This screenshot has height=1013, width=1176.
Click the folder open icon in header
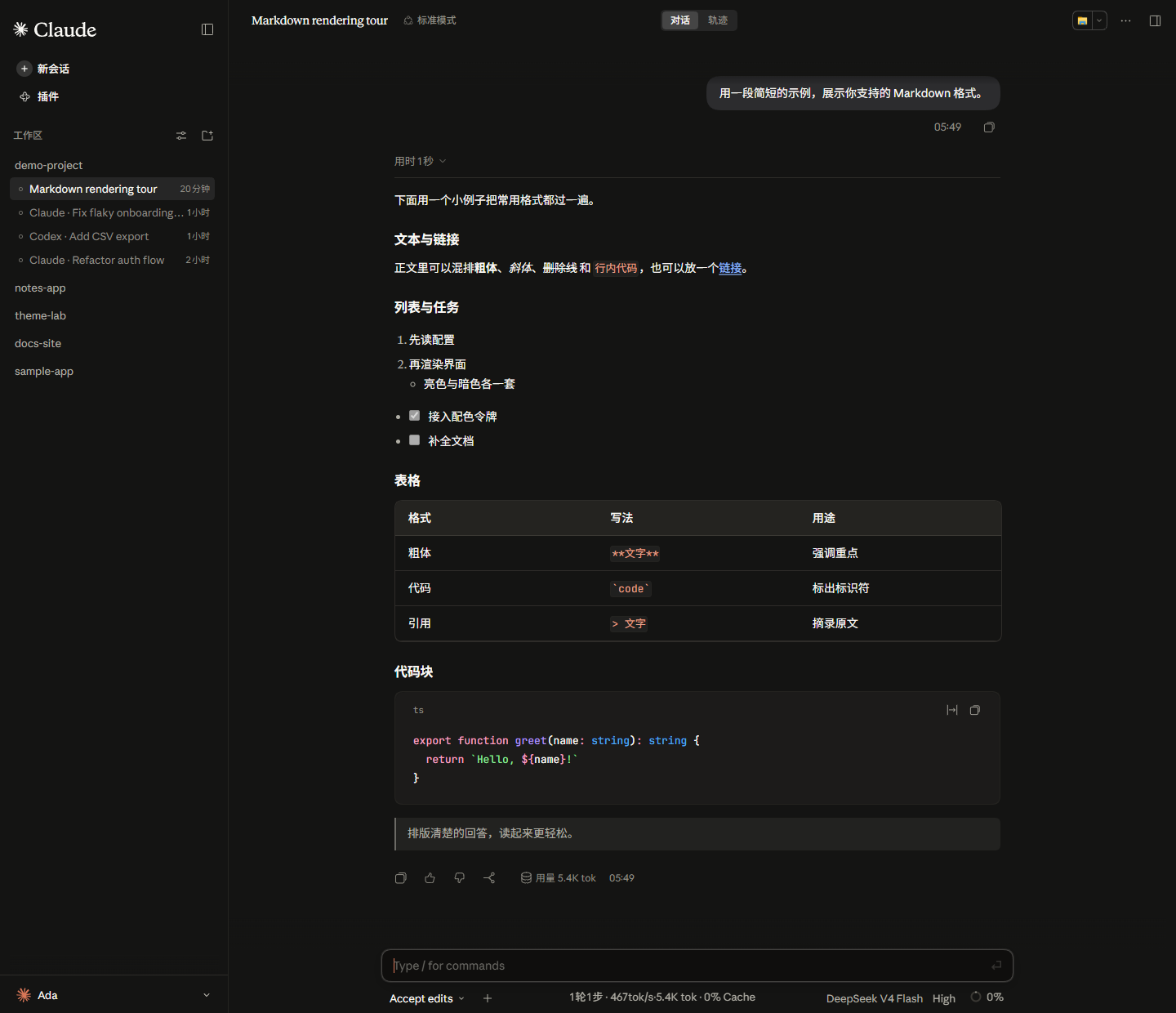pyautogui.click(x=1082, y=20)
